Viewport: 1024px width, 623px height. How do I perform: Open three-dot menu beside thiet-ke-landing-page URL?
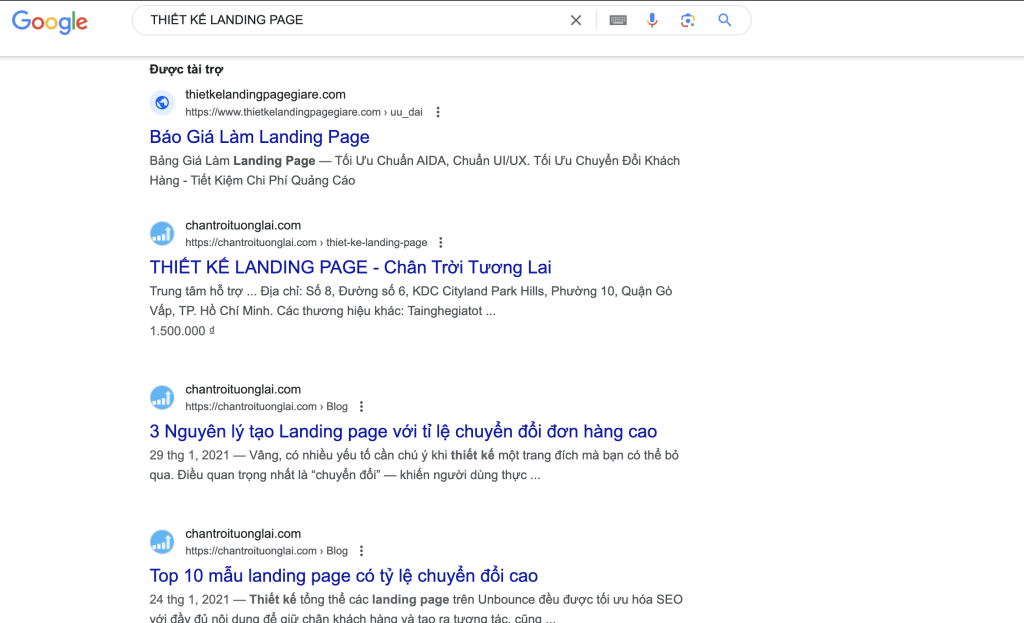441,243
